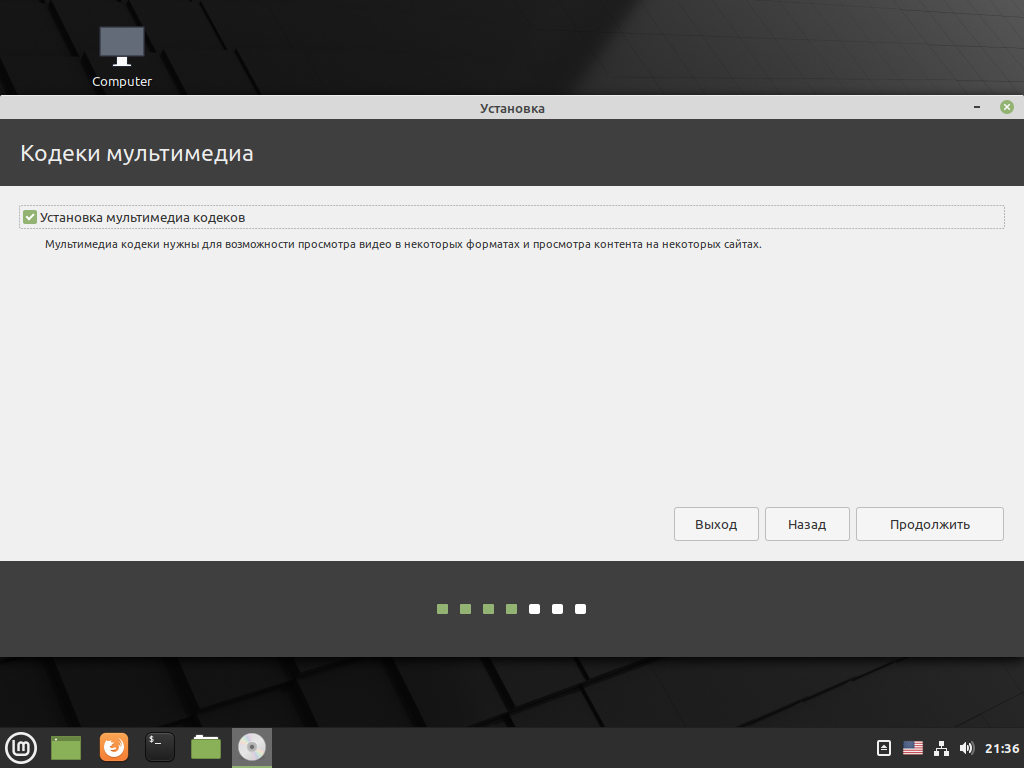Select the installer disc taskbar item

click(252, 747)
